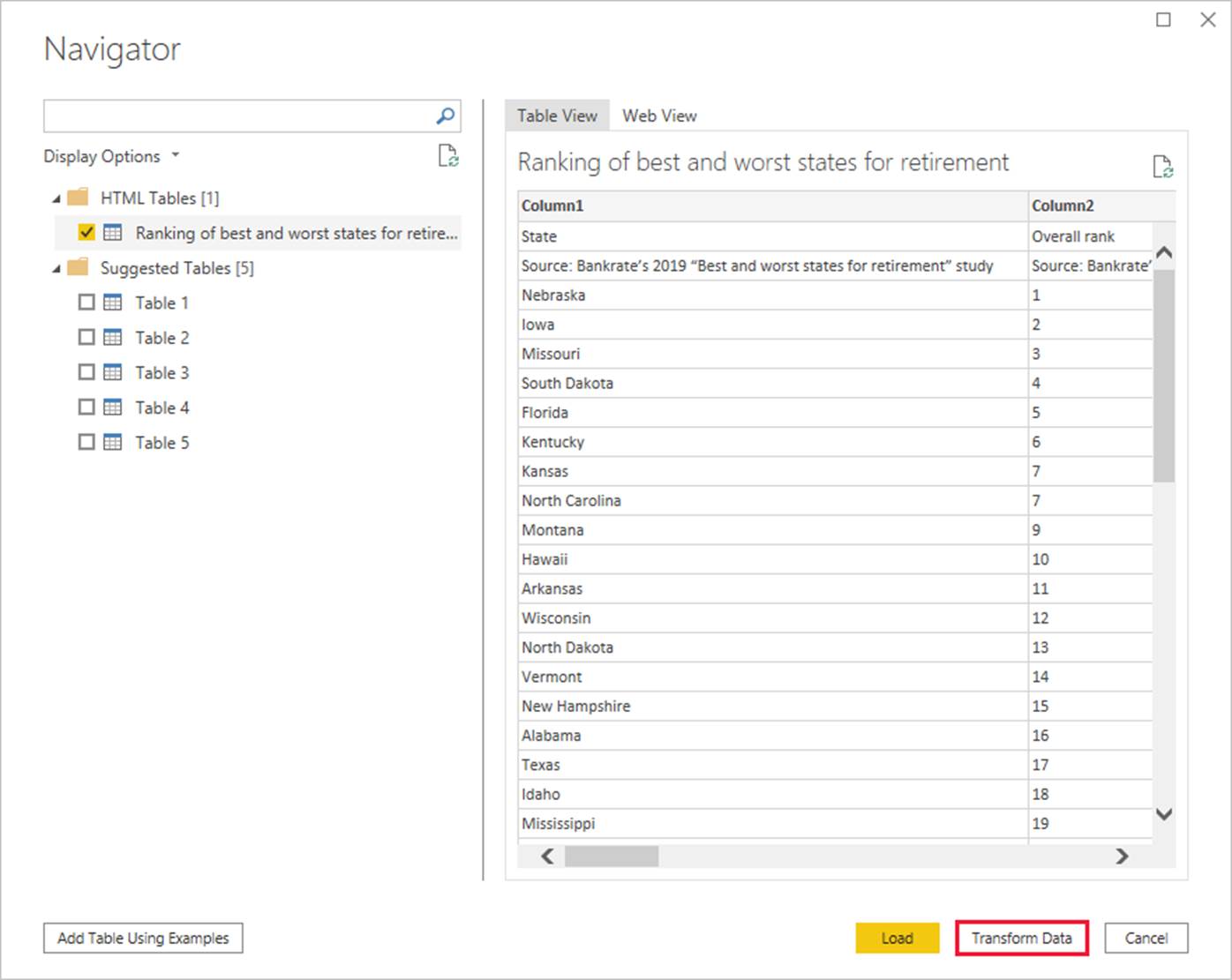Click the refresh icon beside Display Options
Viewport: 1232px width, 980px height.
point(448,156)
